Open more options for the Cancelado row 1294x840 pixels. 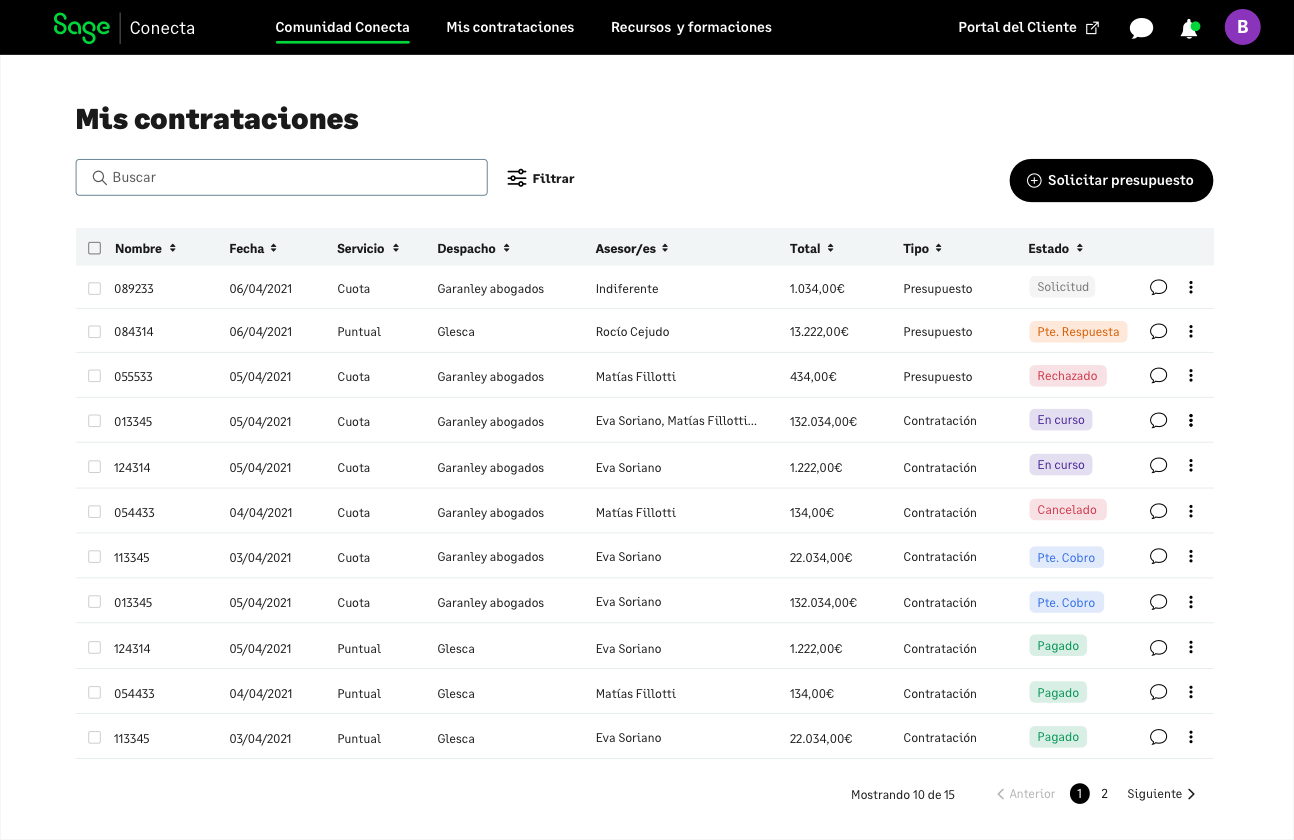(1190, 511)
